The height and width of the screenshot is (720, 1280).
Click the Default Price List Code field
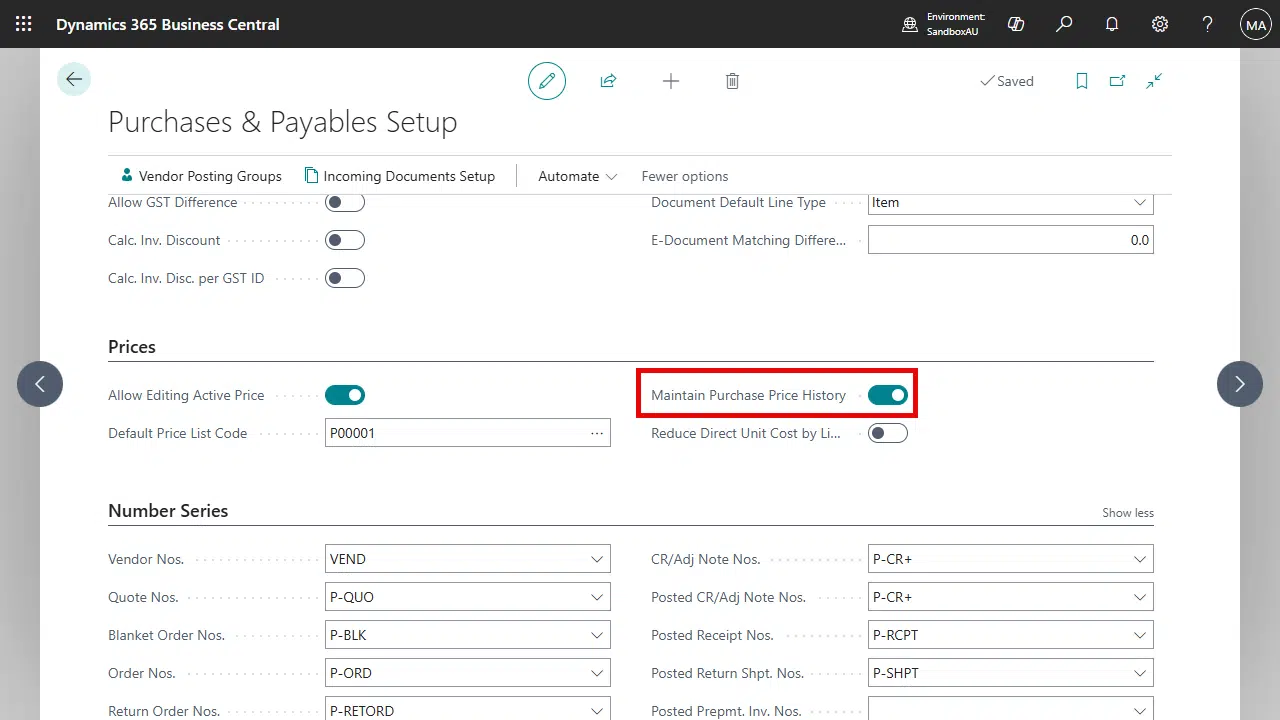click(455, 433)
